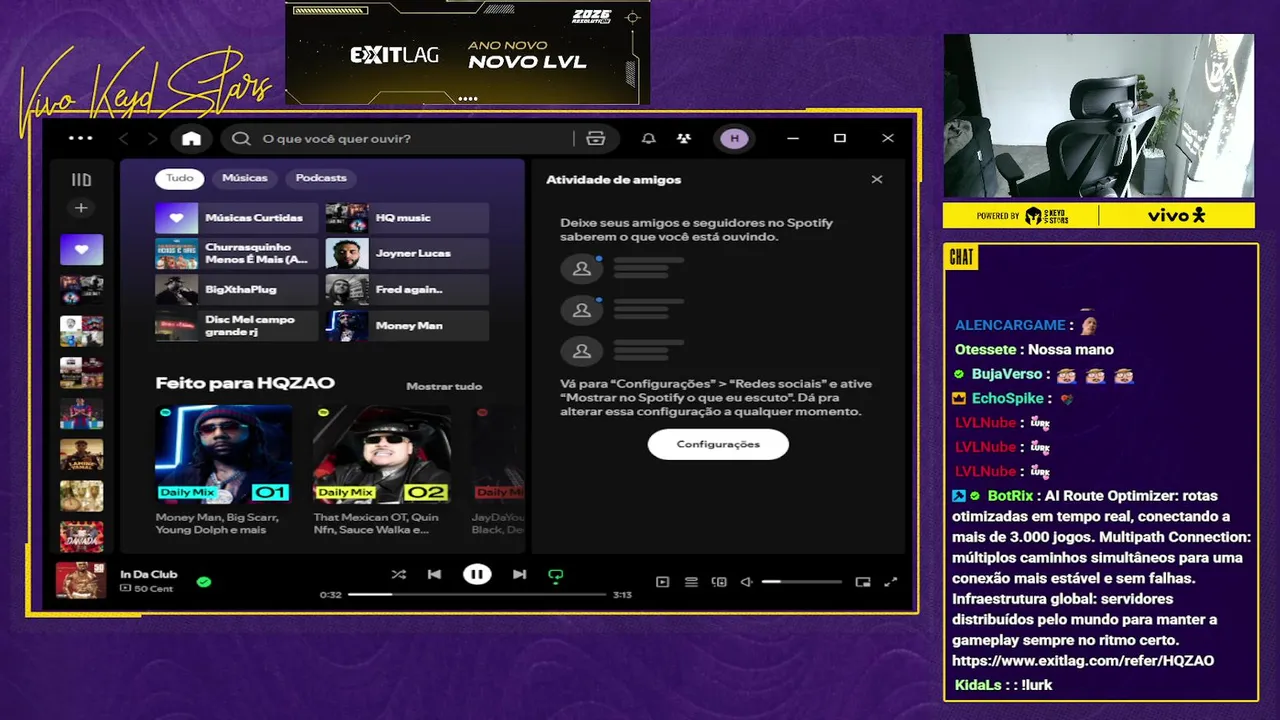Open the H profile avatar menu
This screenshot has height=720, width=1280.
[734, 138]
